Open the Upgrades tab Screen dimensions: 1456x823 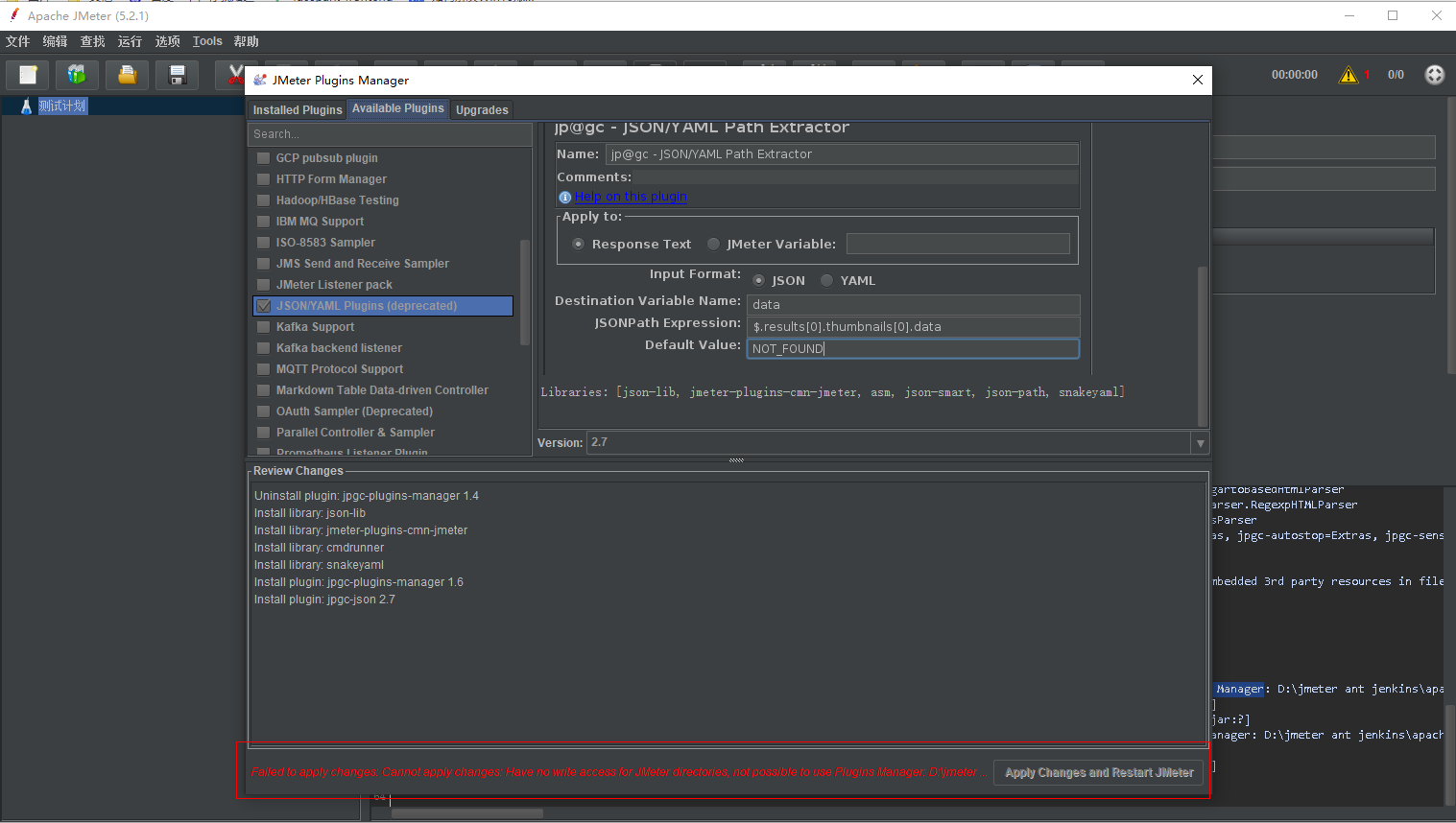(482, 109)
